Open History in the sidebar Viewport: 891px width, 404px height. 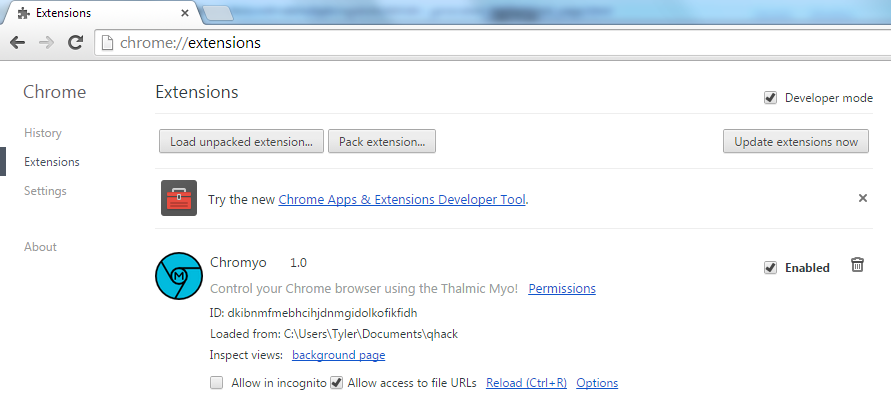[43, 133]
